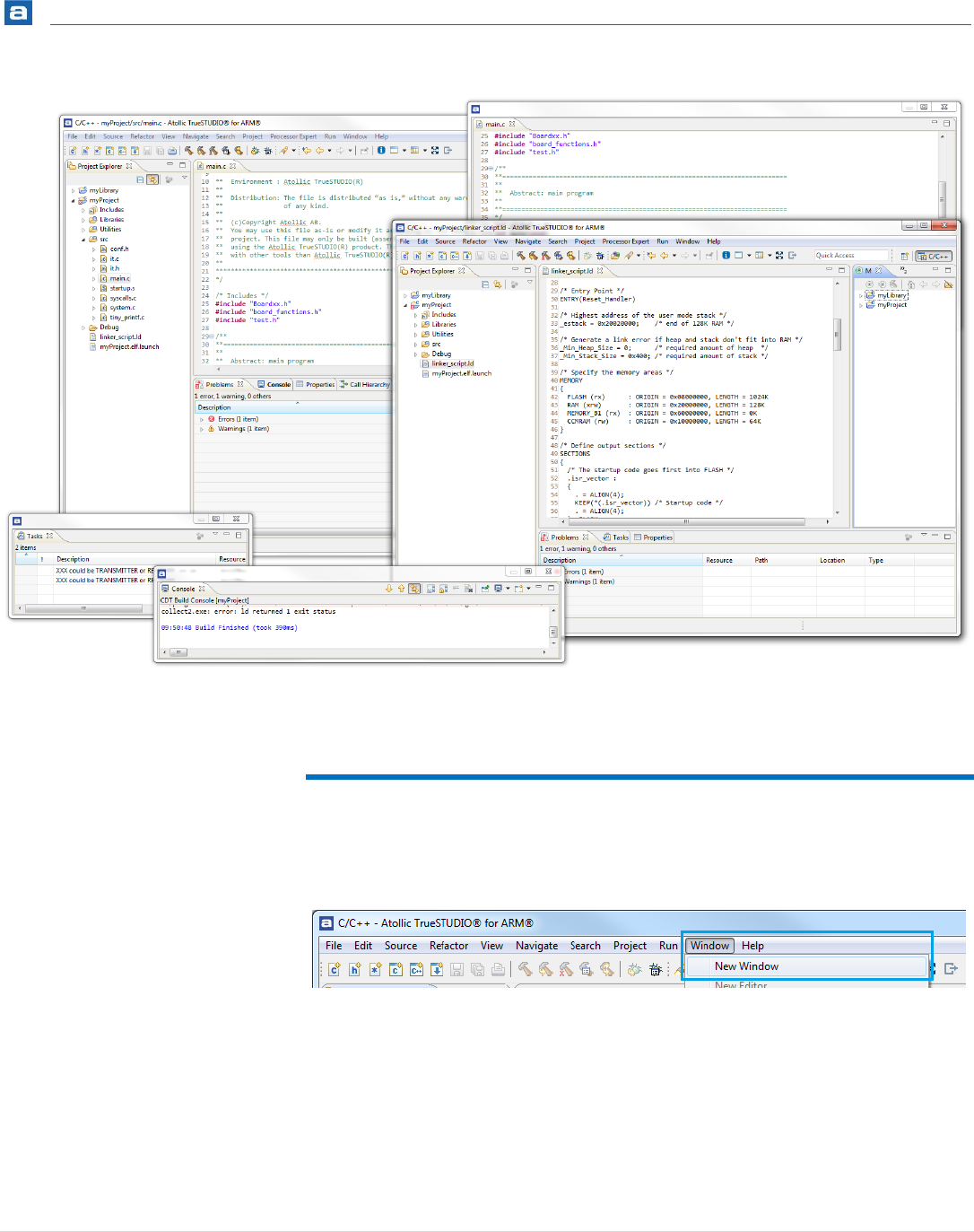Click first Build hammer icon in enlarged toolbar
The width and height of the screenshot is (974, 1232).
(x=525, y=969)
